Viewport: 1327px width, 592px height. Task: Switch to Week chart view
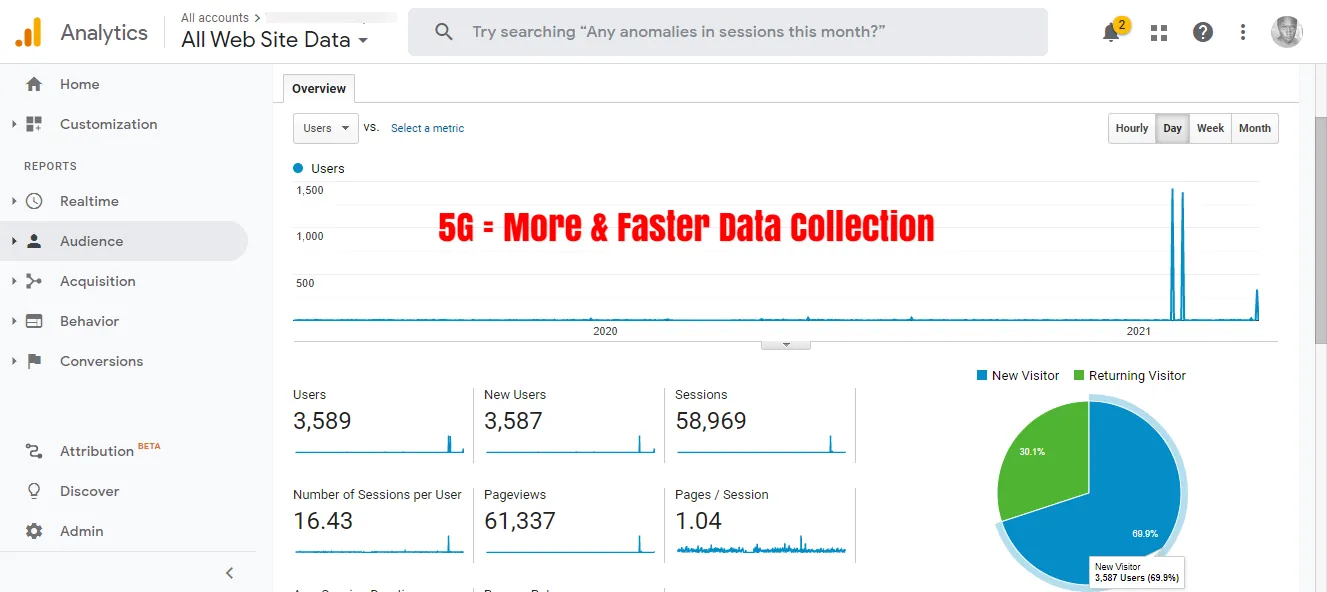[x=1210, y=128]
